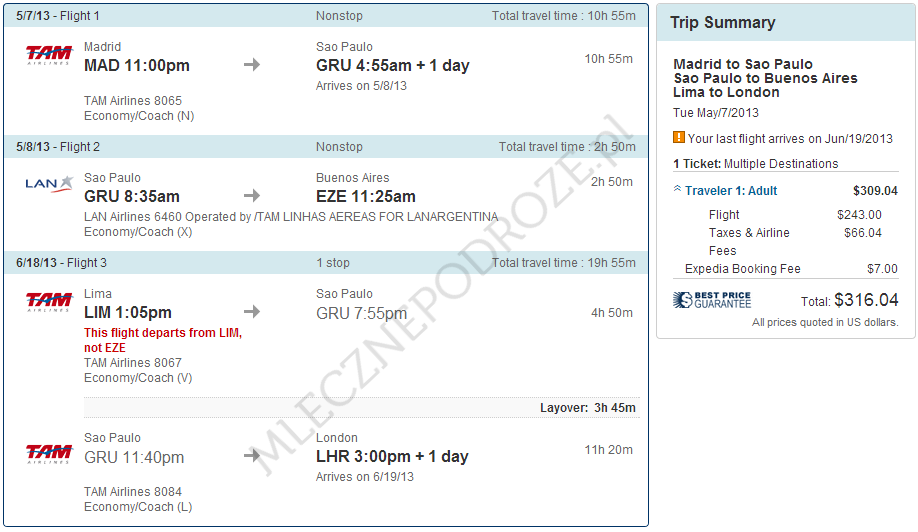Click the Total $316.04 price

pos(866,300)
